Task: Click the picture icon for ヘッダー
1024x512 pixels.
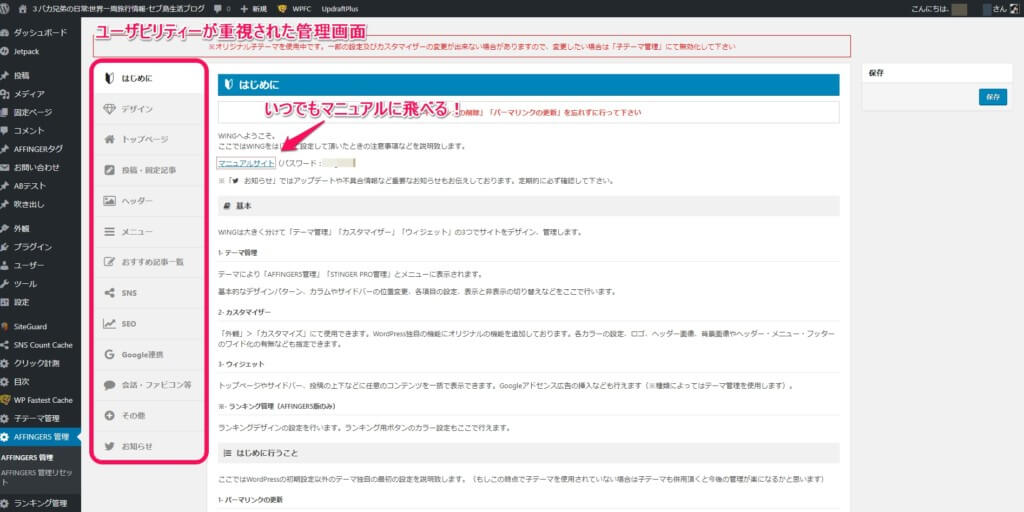Action: [110, 200]
